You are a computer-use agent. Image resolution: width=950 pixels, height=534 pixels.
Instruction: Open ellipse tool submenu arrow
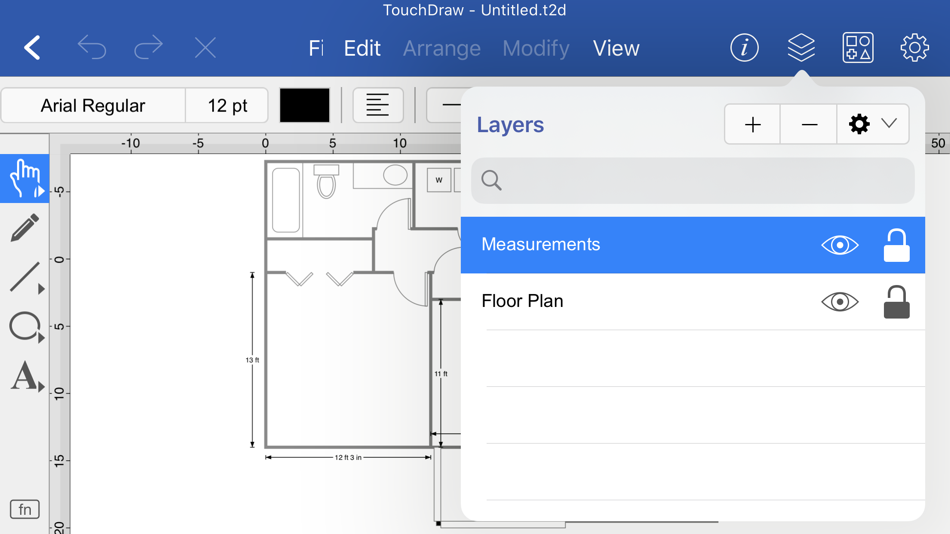(x=41, y=337)
